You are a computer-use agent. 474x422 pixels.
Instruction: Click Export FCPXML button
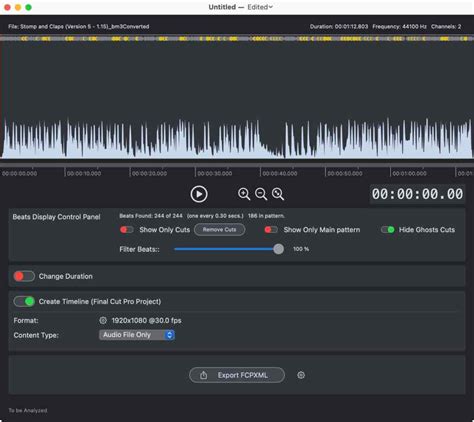pos(237,375)
